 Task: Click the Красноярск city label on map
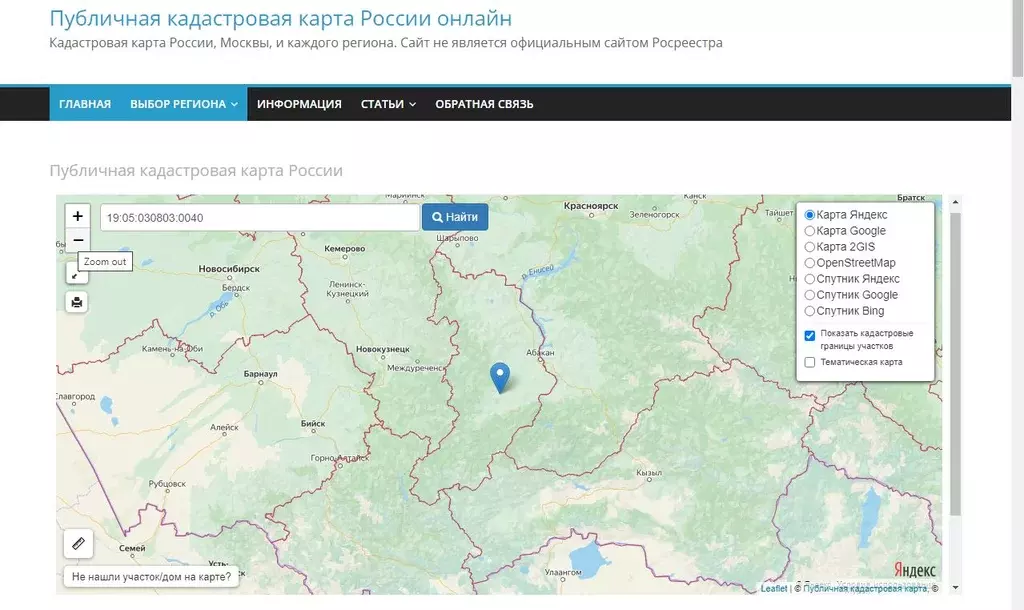tap(591, 206)
